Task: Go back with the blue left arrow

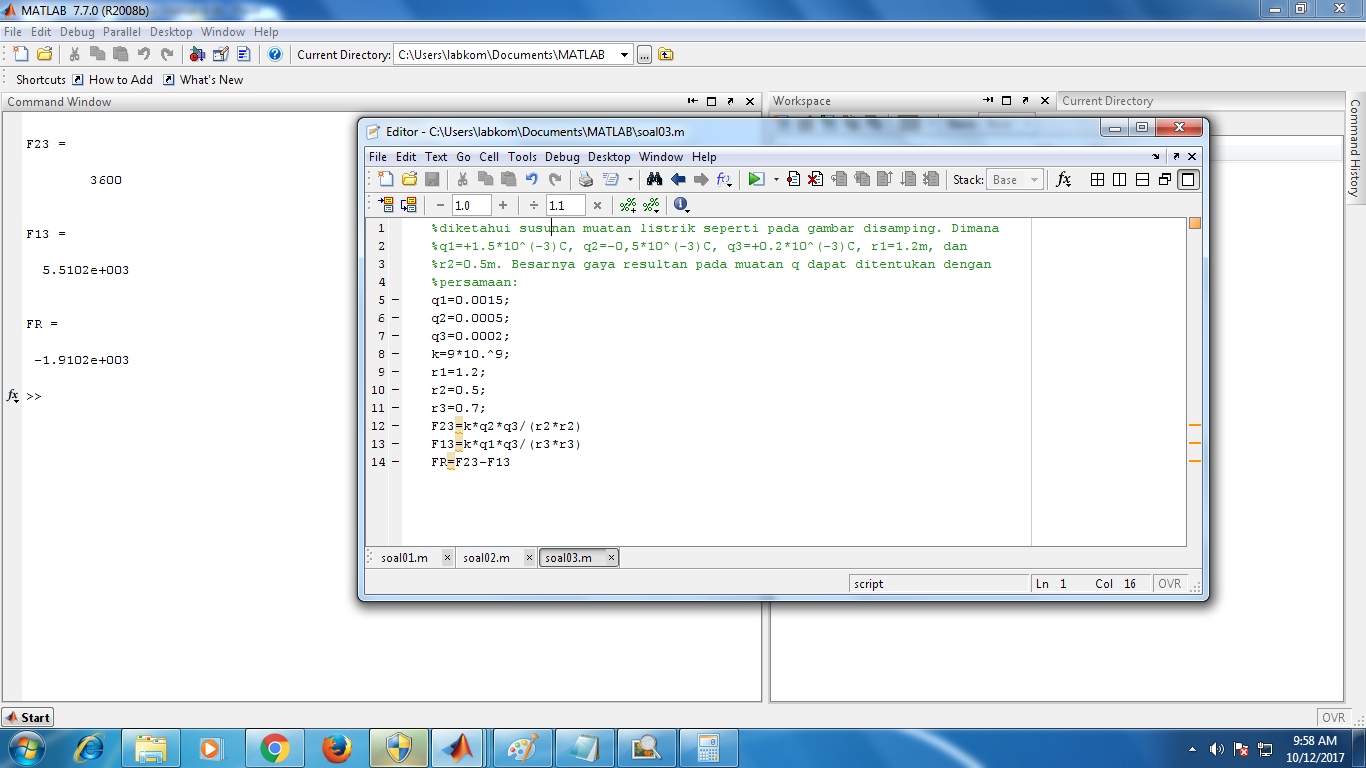Action: (678, 179)
